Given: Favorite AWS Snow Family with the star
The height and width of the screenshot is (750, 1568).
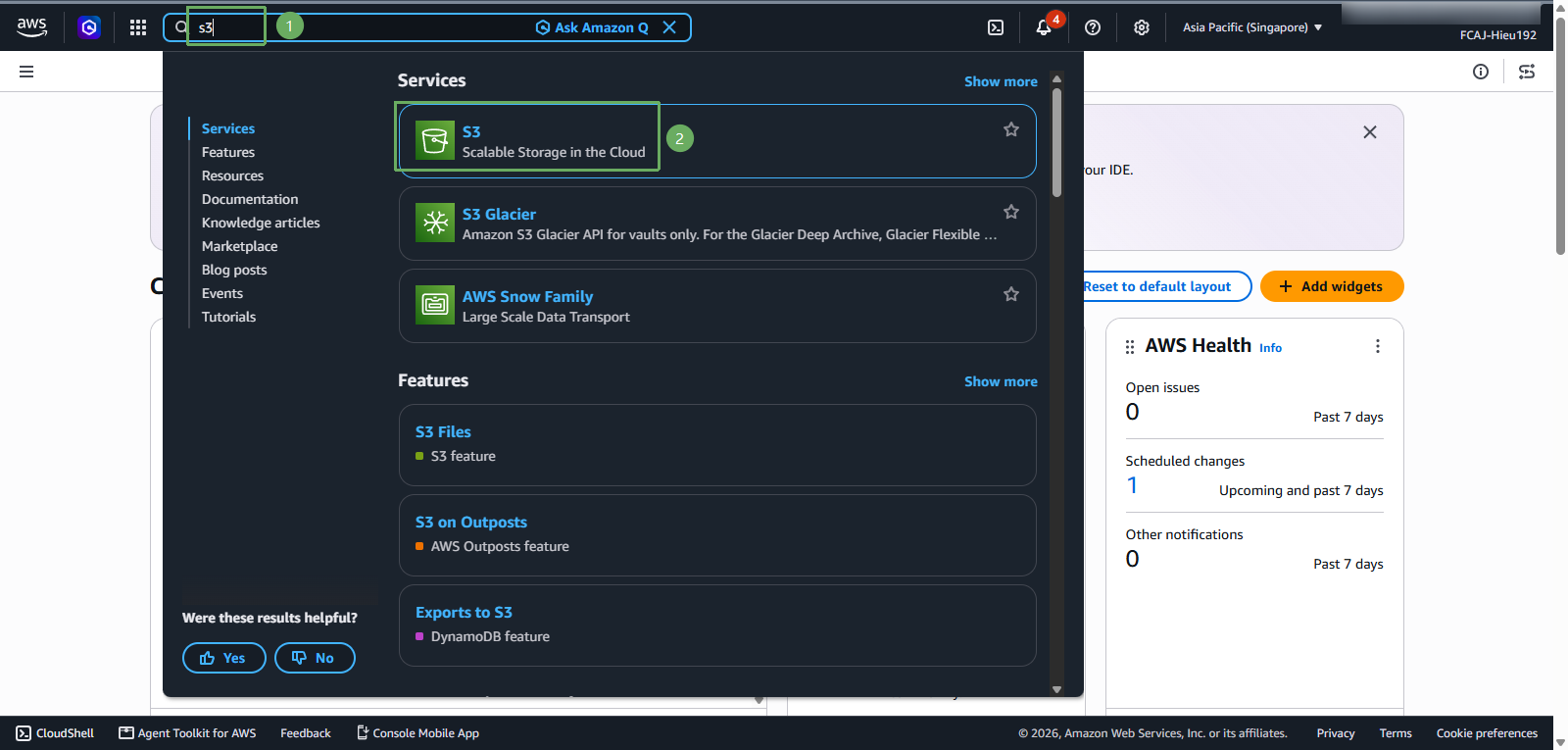Looking at the screenshot, I should click(x=1011, y=294).
